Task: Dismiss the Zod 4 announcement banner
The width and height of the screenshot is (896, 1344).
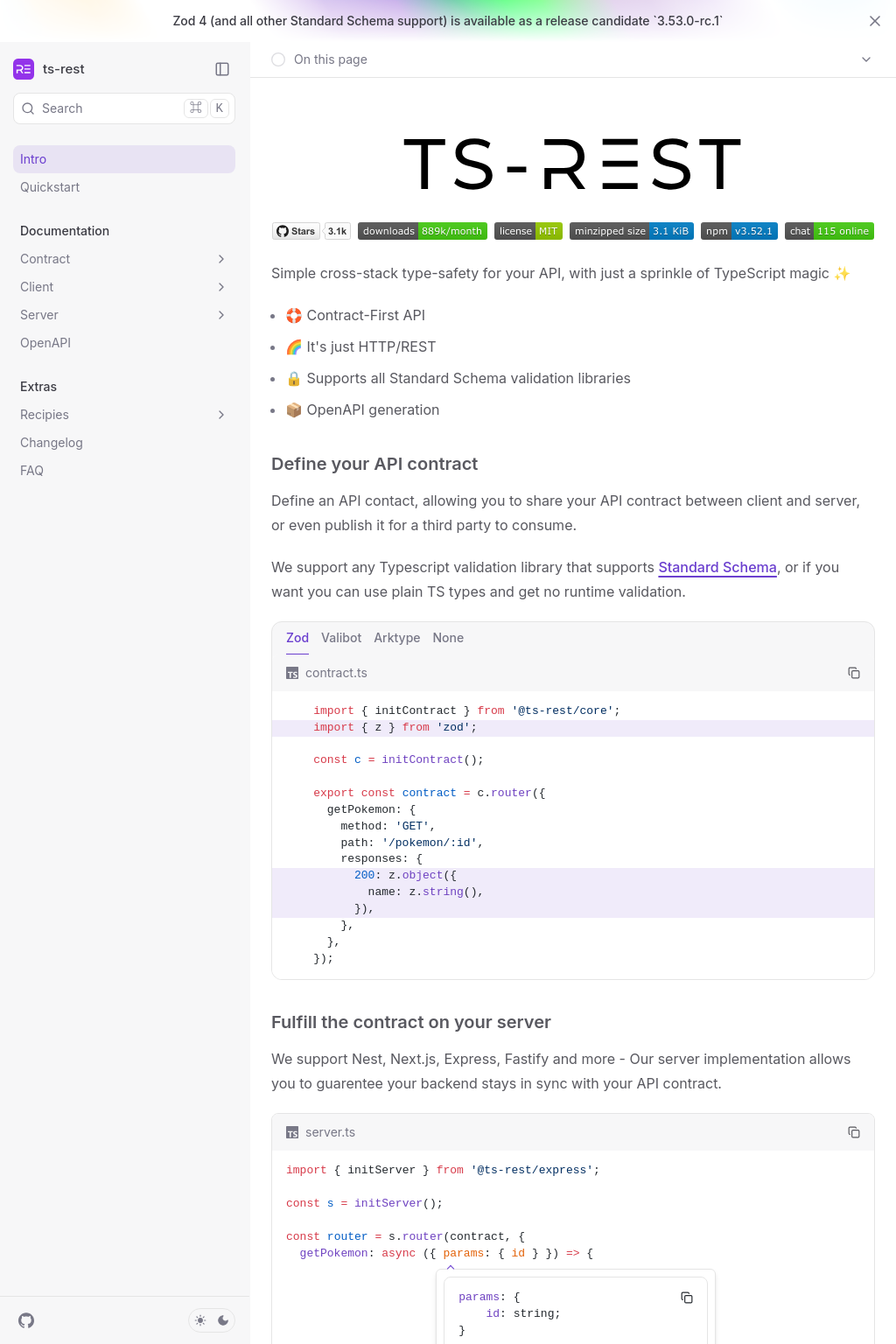Action: tap(875, 21)
